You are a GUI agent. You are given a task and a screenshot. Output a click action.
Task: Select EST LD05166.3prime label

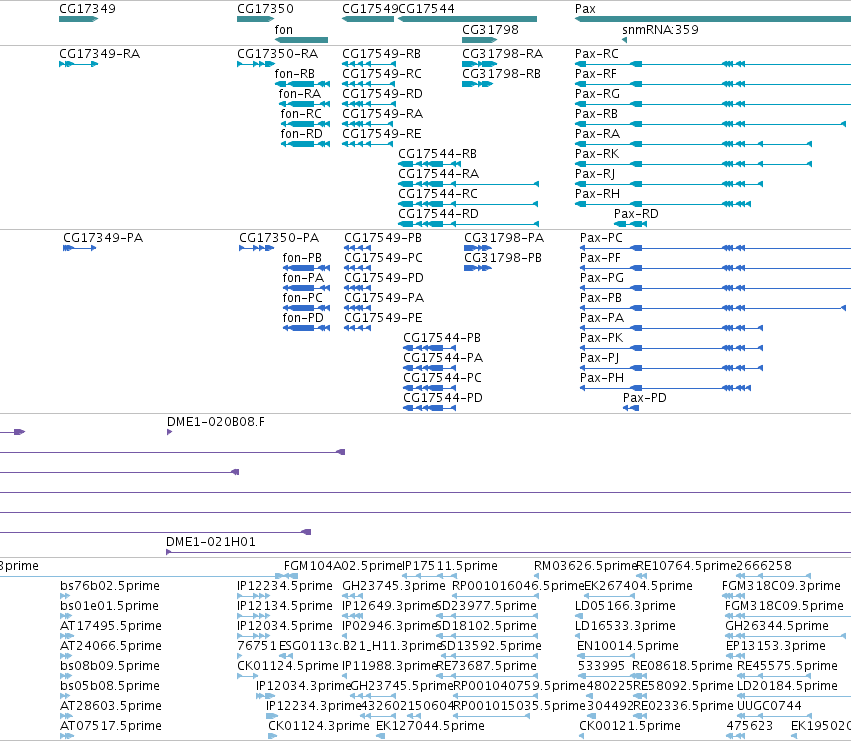pos(626,606)
